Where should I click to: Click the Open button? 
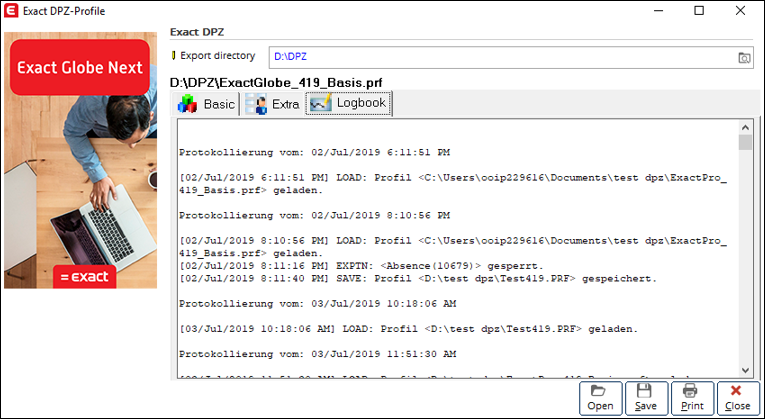point(601,398)
